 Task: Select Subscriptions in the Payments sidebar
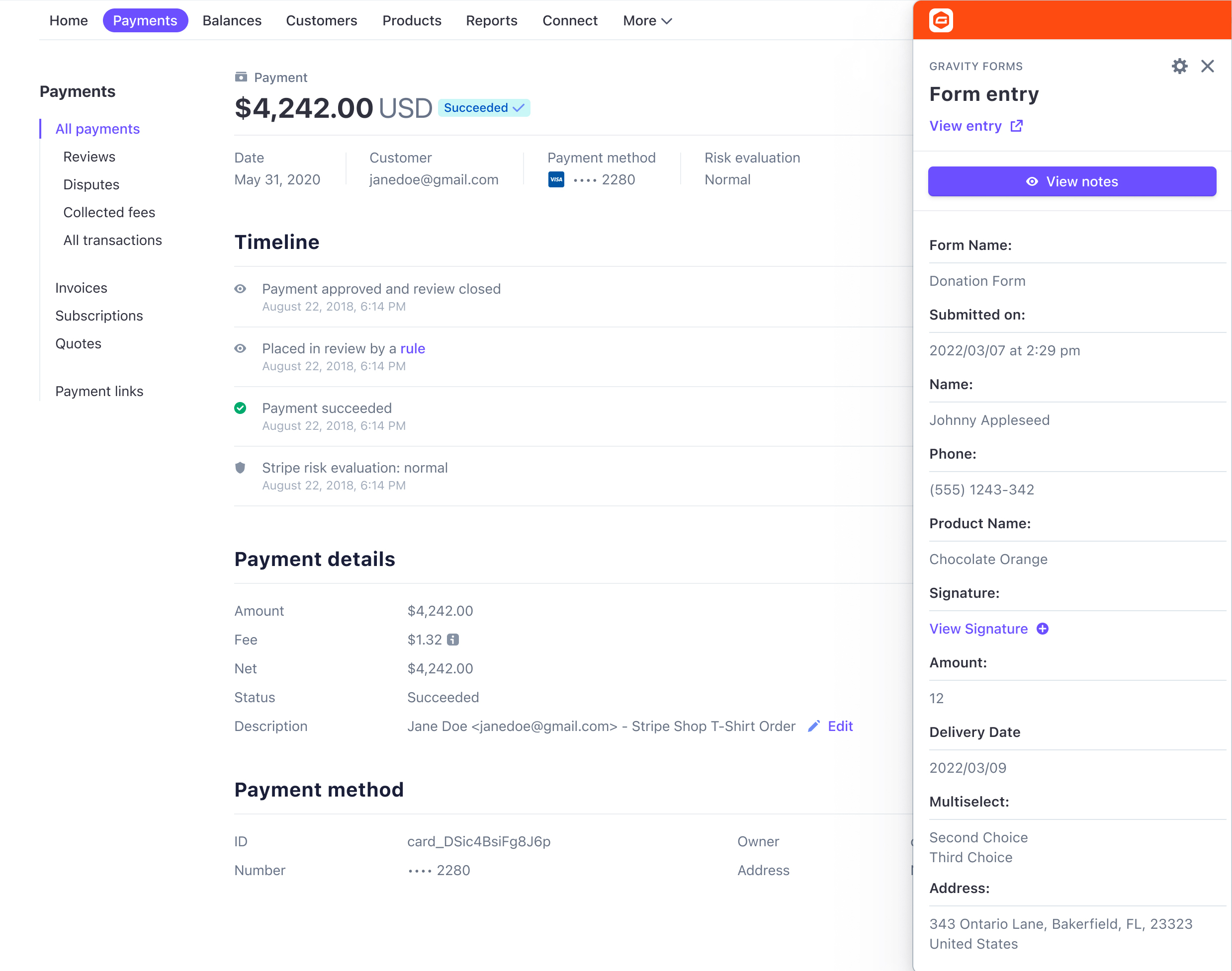coord(99,316)
